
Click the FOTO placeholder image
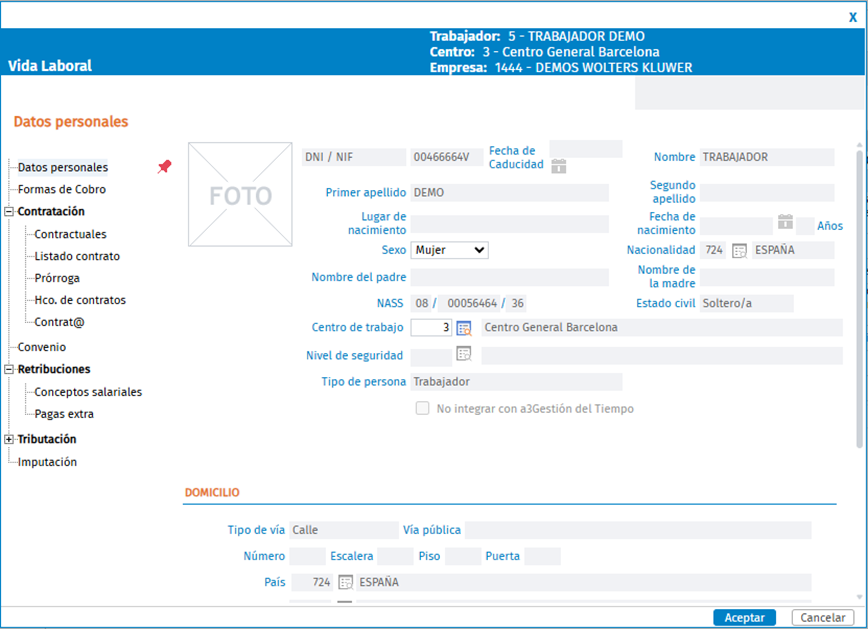tap(240, 194)
